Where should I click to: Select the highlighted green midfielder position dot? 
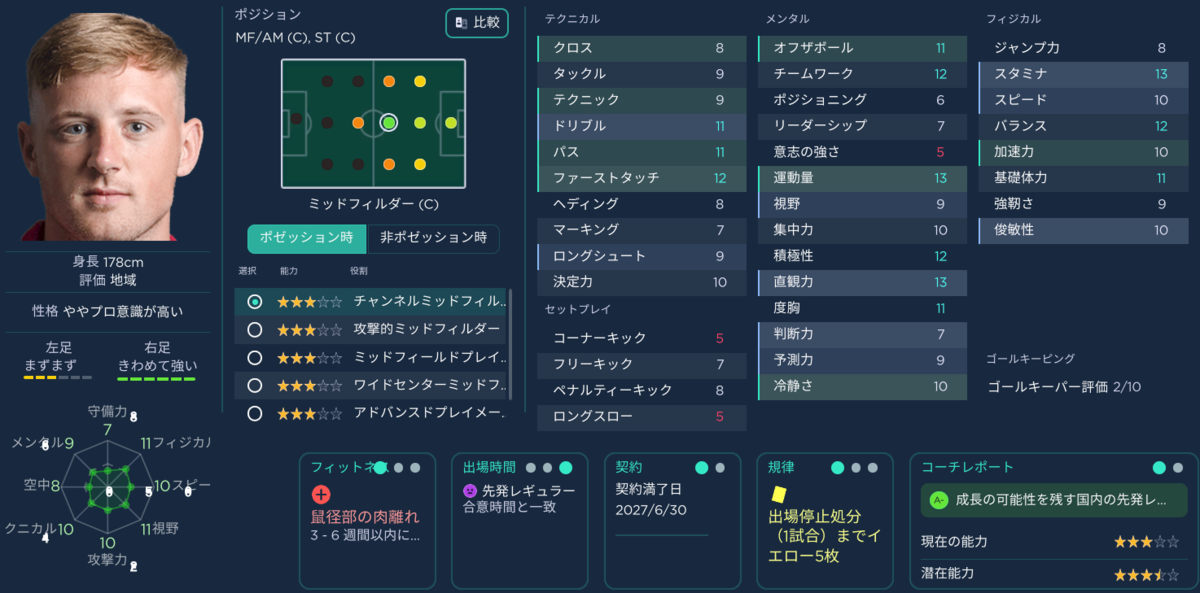tap(389, 123)
